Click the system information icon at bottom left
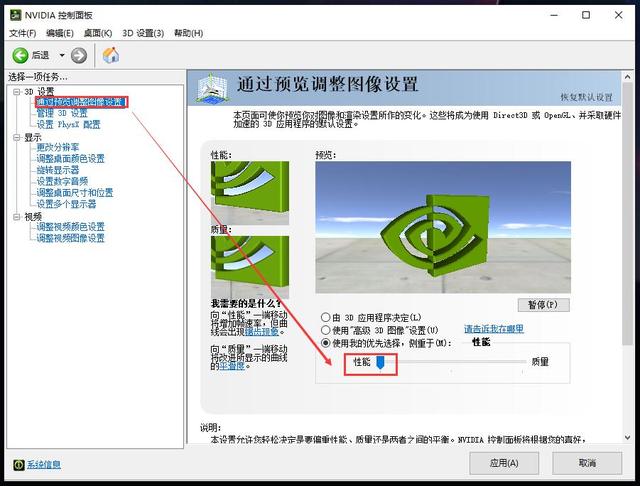 (18, 465)
